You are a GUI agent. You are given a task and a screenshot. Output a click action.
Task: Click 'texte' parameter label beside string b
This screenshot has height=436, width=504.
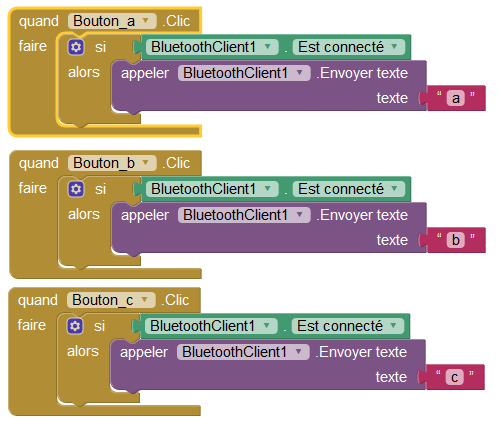(392, 240)
